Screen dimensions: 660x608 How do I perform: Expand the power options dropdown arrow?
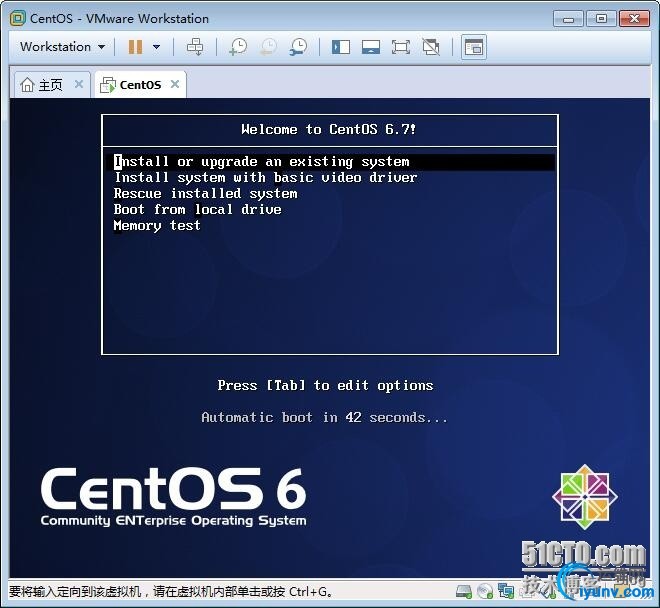click(157, 47)
